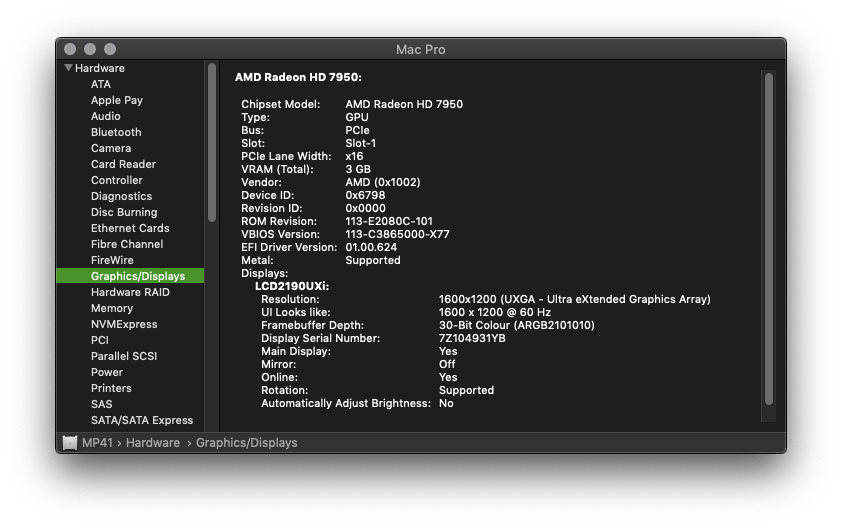Click the detail pane vertical scrollbar

[x=768, y=239]
